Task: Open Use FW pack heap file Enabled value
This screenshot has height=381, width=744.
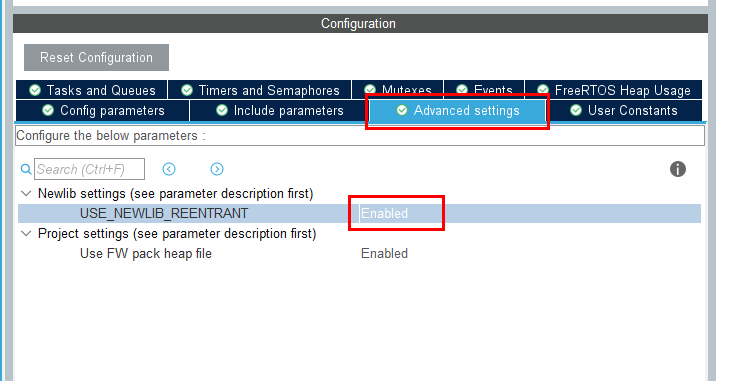Action: (x=384, y=253)
